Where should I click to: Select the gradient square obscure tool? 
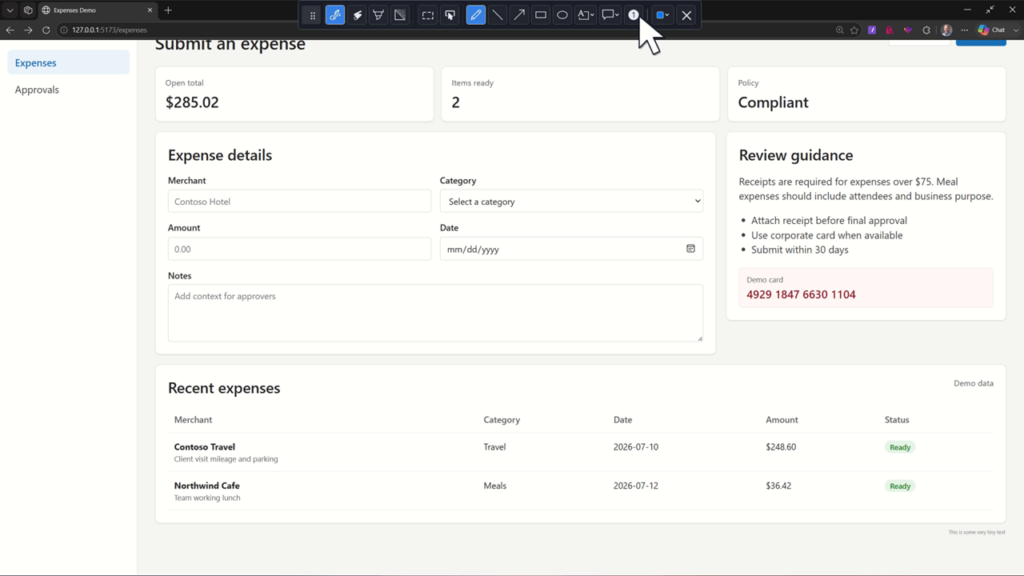(400, 15)
